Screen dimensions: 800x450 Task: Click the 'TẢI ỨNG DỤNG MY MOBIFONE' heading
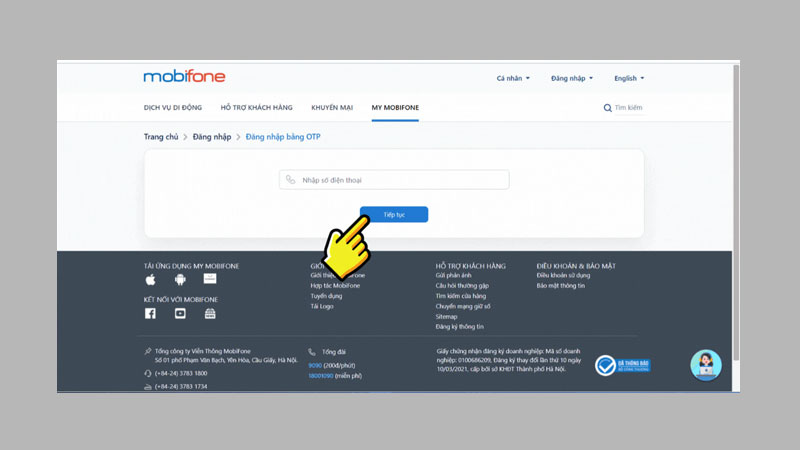(191, 266)
